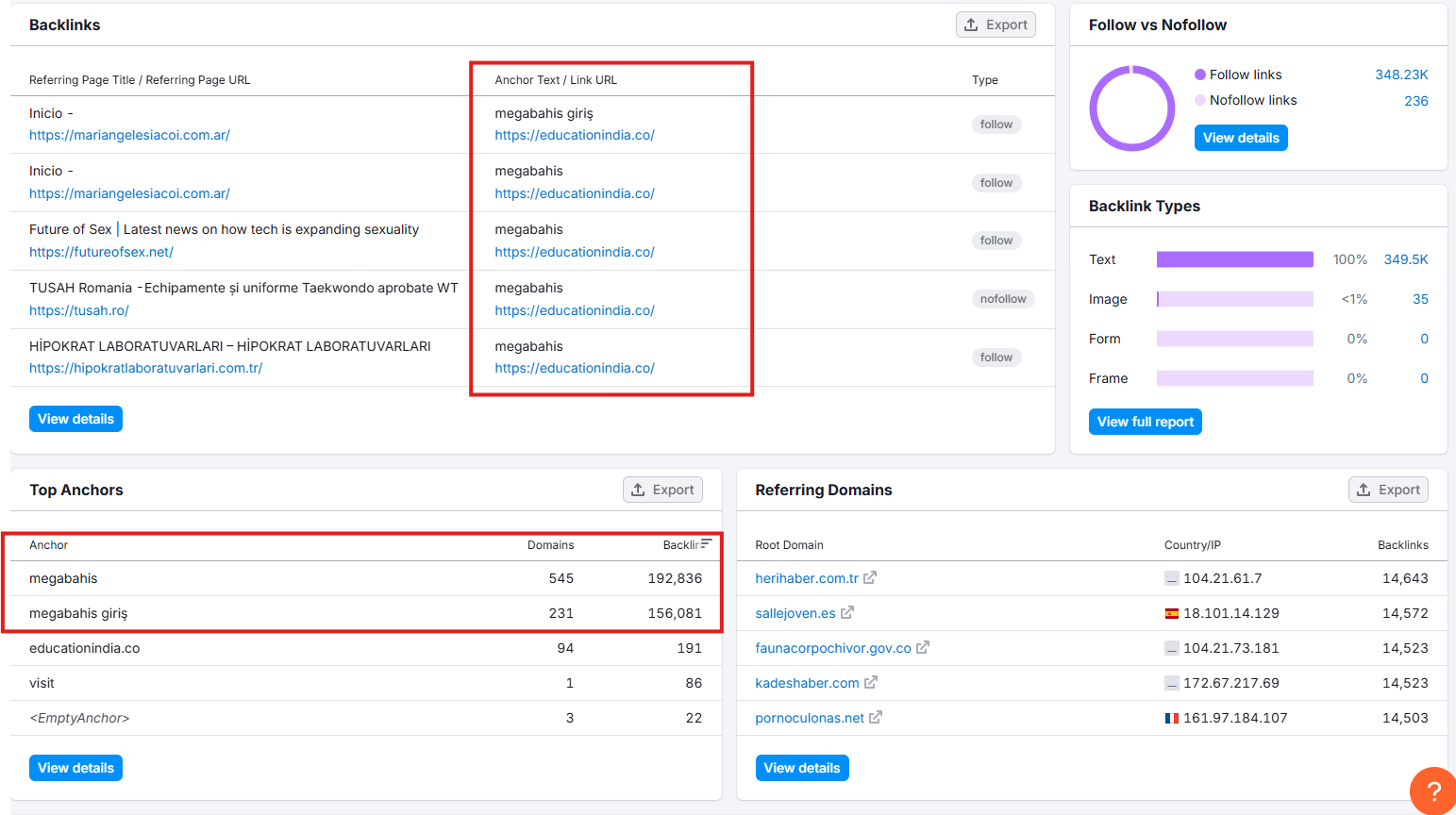Image resolution: width=1456 pixels, height=815 pixels.
Task: Open the orange help question mark bubble
Action: 1433,791
